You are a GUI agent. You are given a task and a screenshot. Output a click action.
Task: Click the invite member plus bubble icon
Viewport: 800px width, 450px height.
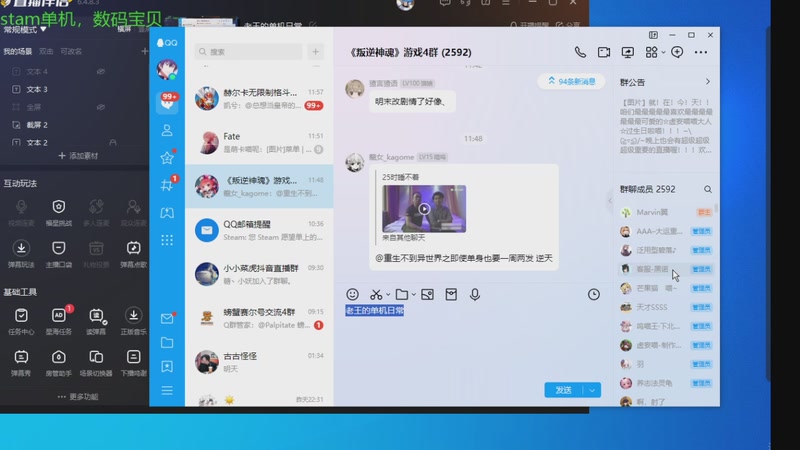click(x=677, y=52)
